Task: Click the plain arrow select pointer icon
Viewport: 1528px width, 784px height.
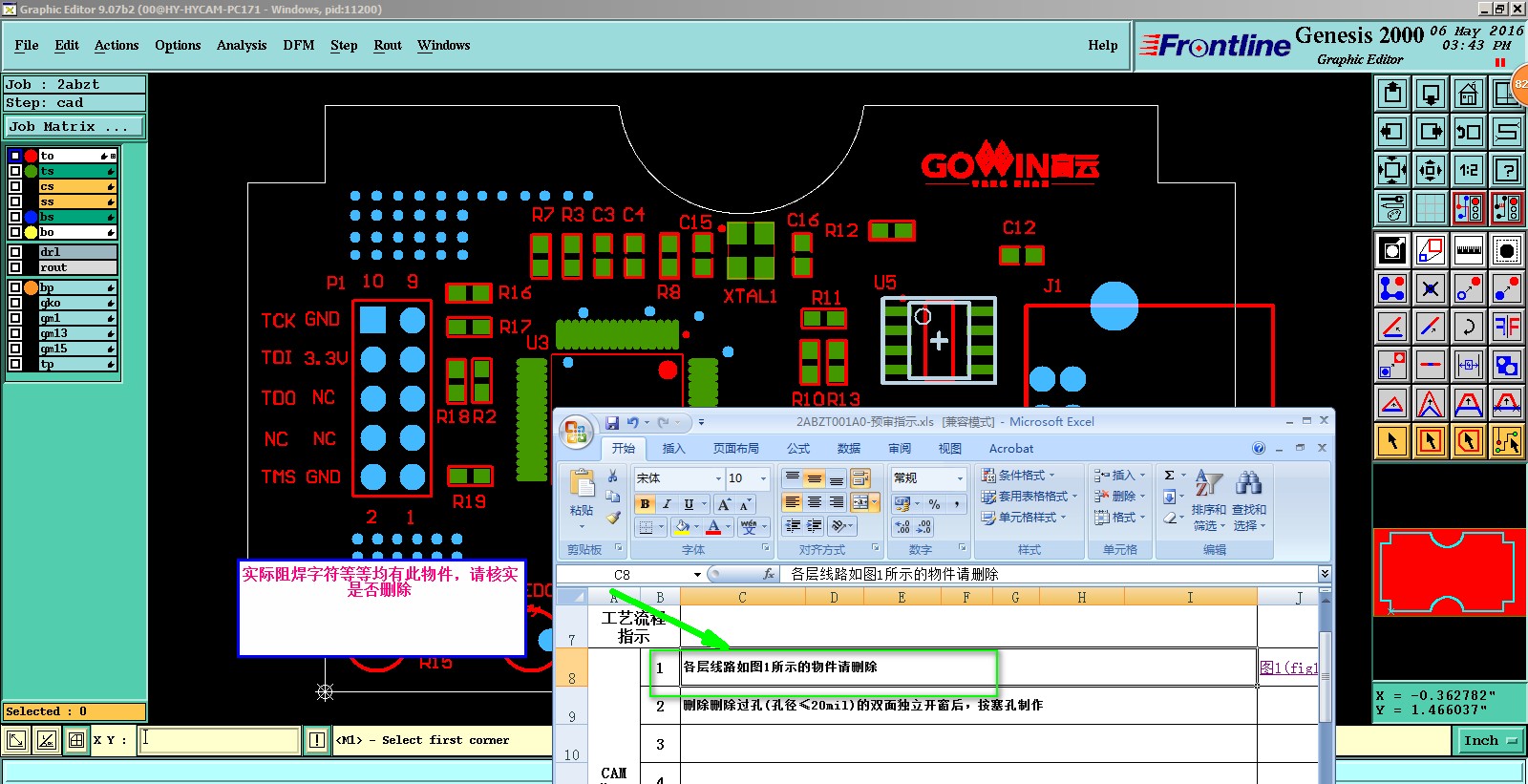Action: [1392, 441]
